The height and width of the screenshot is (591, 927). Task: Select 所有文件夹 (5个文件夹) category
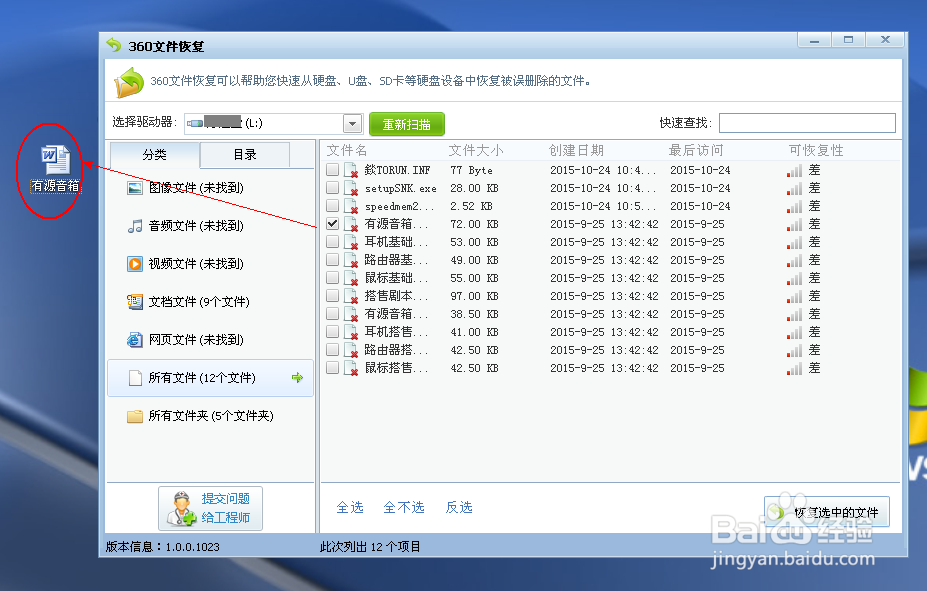point(210,416)
